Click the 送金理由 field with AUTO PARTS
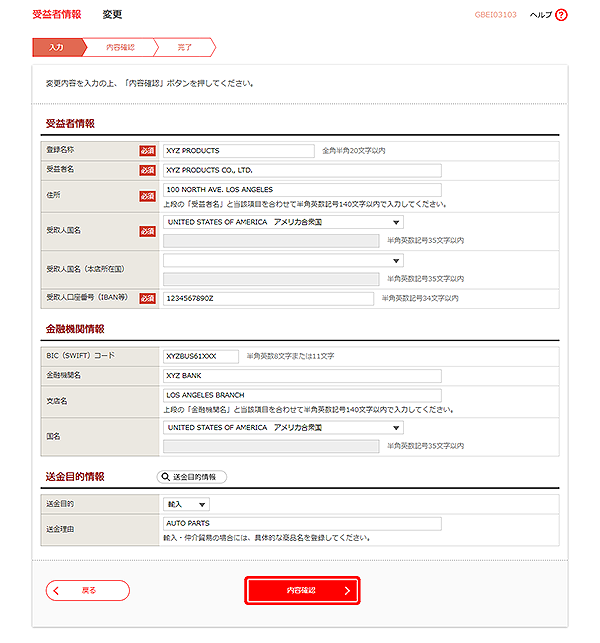600x643 pixels. (302, 524)
